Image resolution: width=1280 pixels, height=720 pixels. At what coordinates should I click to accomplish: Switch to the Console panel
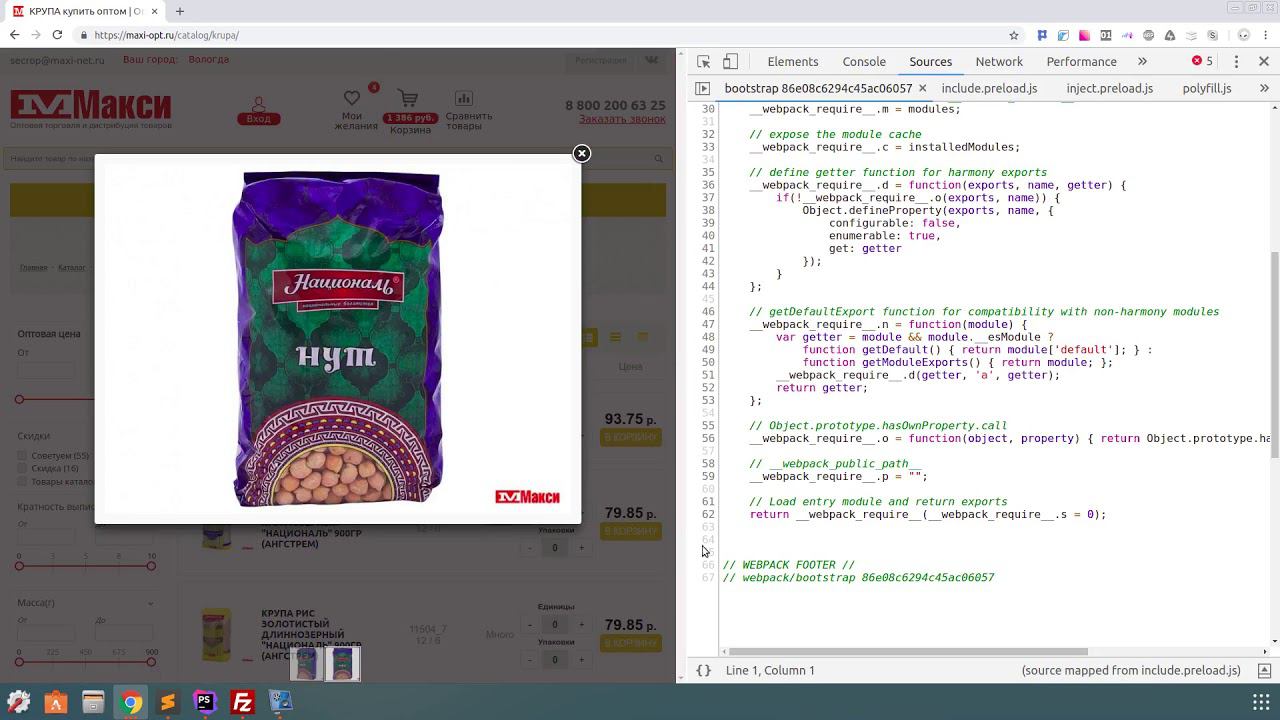pos(864,61)
